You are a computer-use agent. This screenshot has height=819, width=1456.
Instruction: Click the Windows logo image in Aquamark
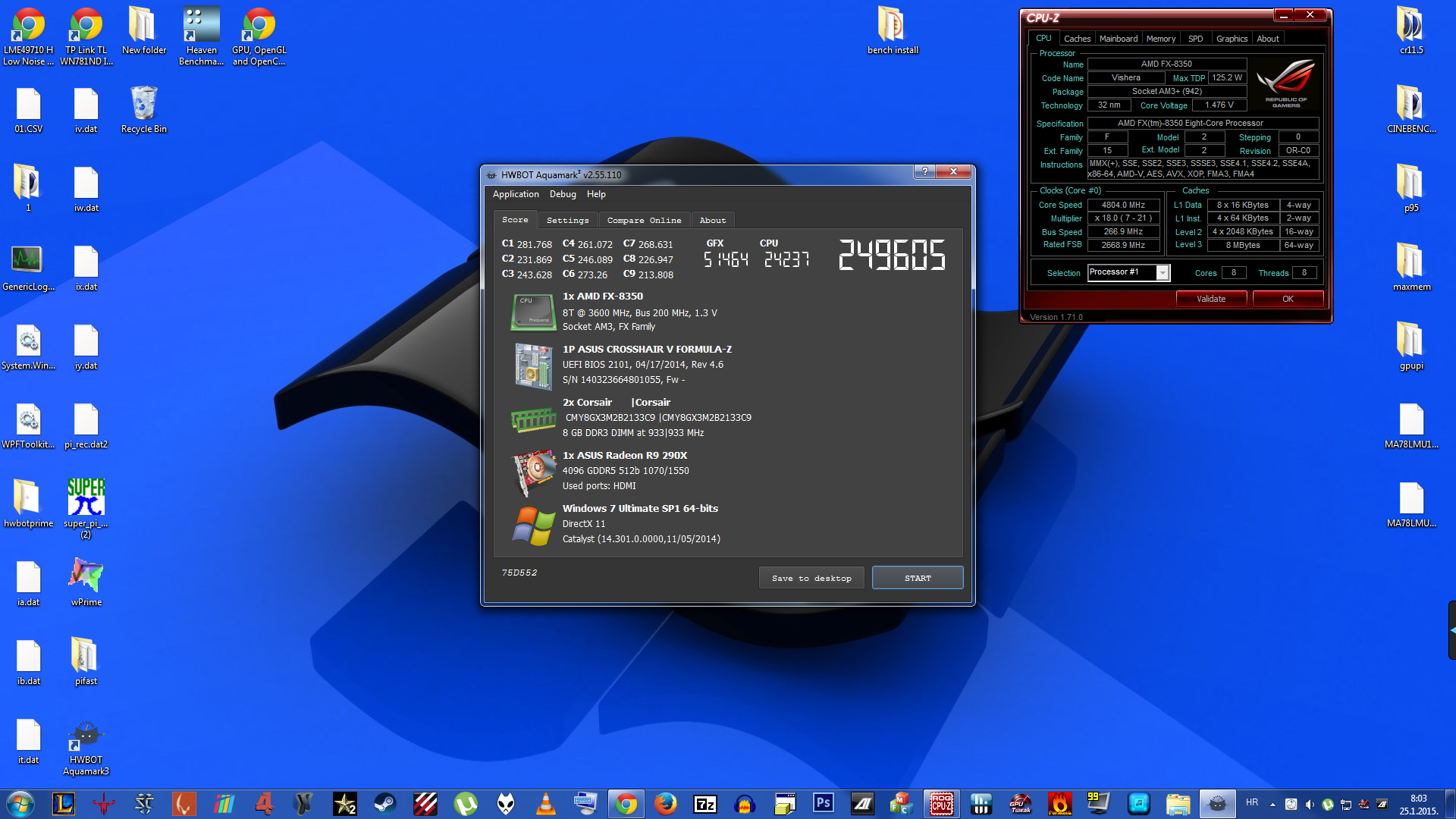coord(533,526)
